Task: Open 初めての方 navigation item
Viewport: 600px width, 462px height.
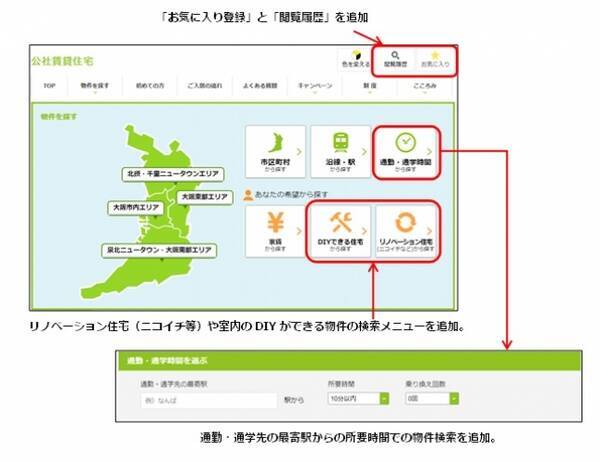Action: (150, 86)
